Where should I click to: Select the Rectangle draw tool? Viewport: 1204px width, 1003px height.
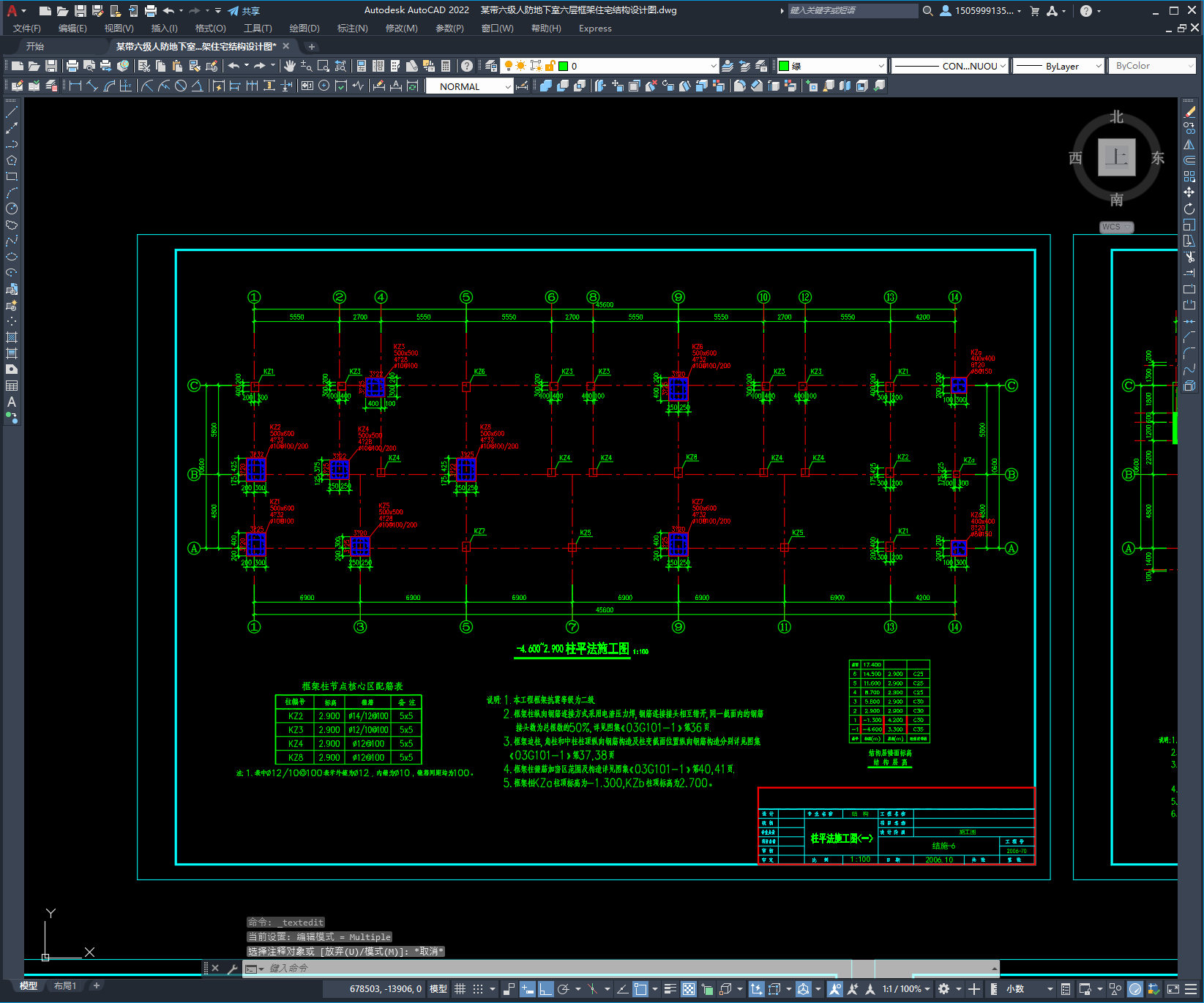[12, 176]
